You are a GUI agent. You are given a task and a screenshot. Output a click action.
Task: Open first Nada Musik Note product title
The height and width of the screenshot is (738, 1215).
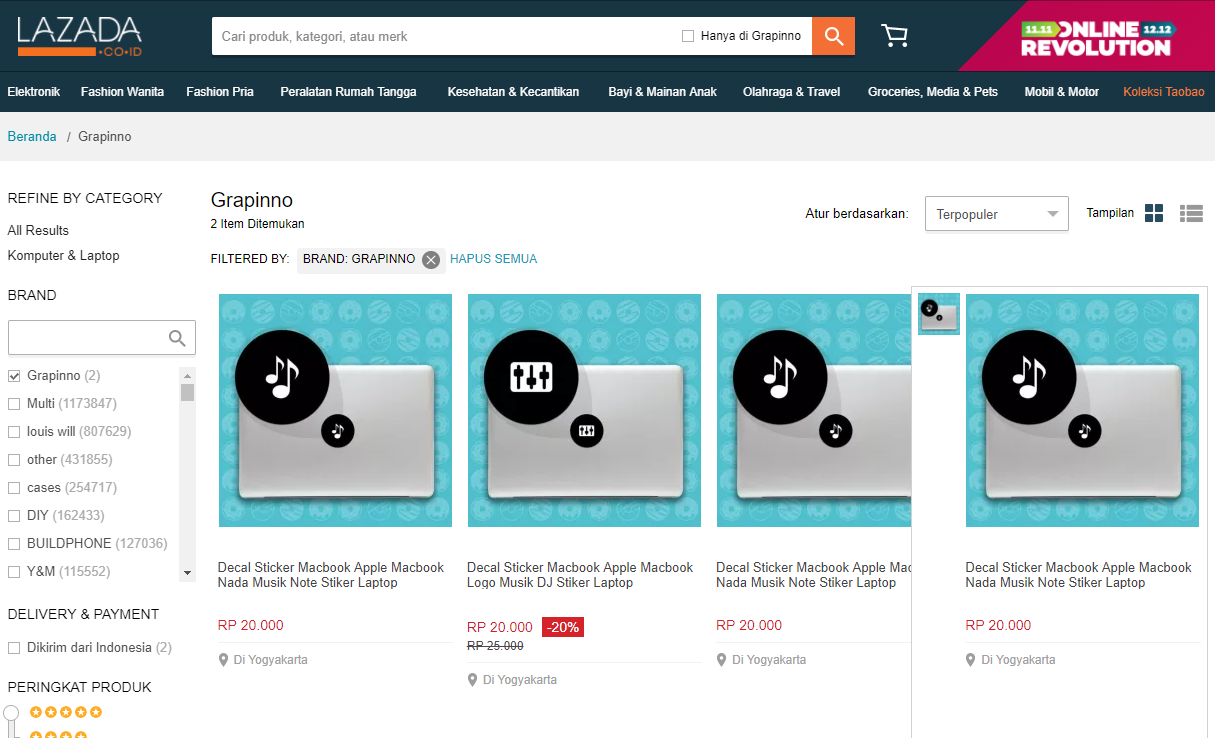point(331,575)
